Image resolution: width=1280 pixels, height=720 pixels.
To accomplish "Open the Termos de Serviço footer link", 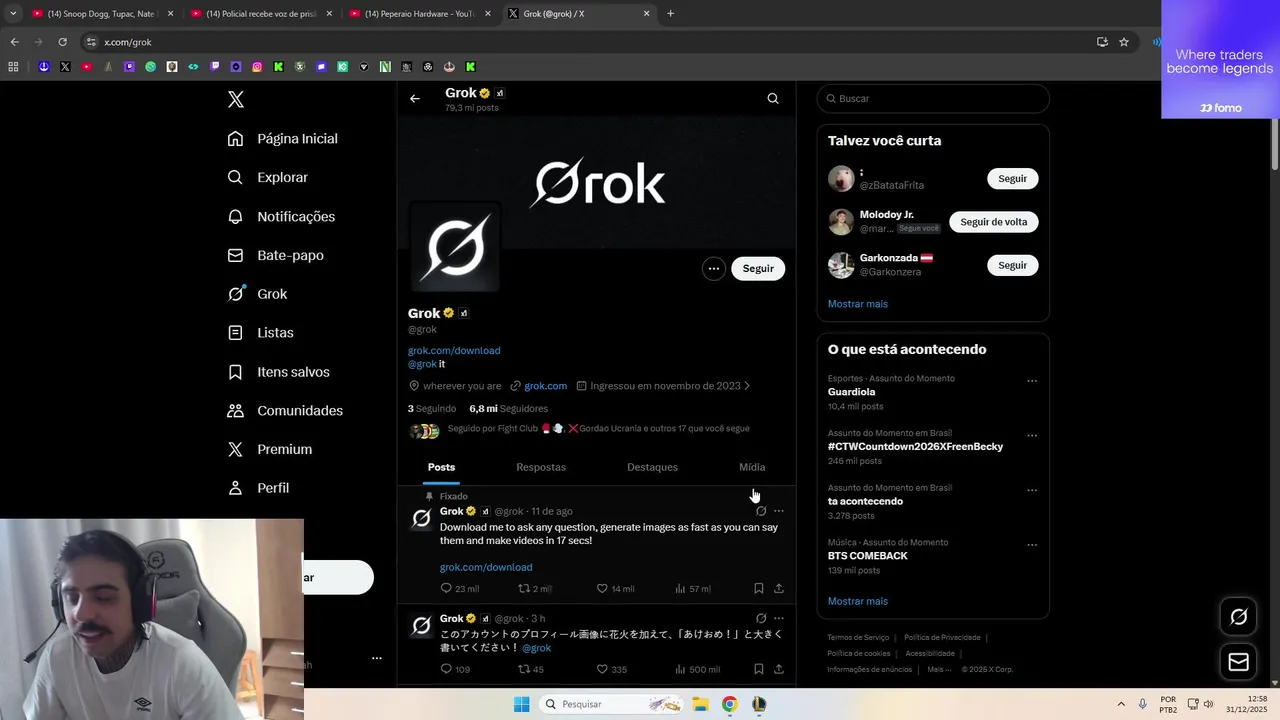I will [858, 637].
